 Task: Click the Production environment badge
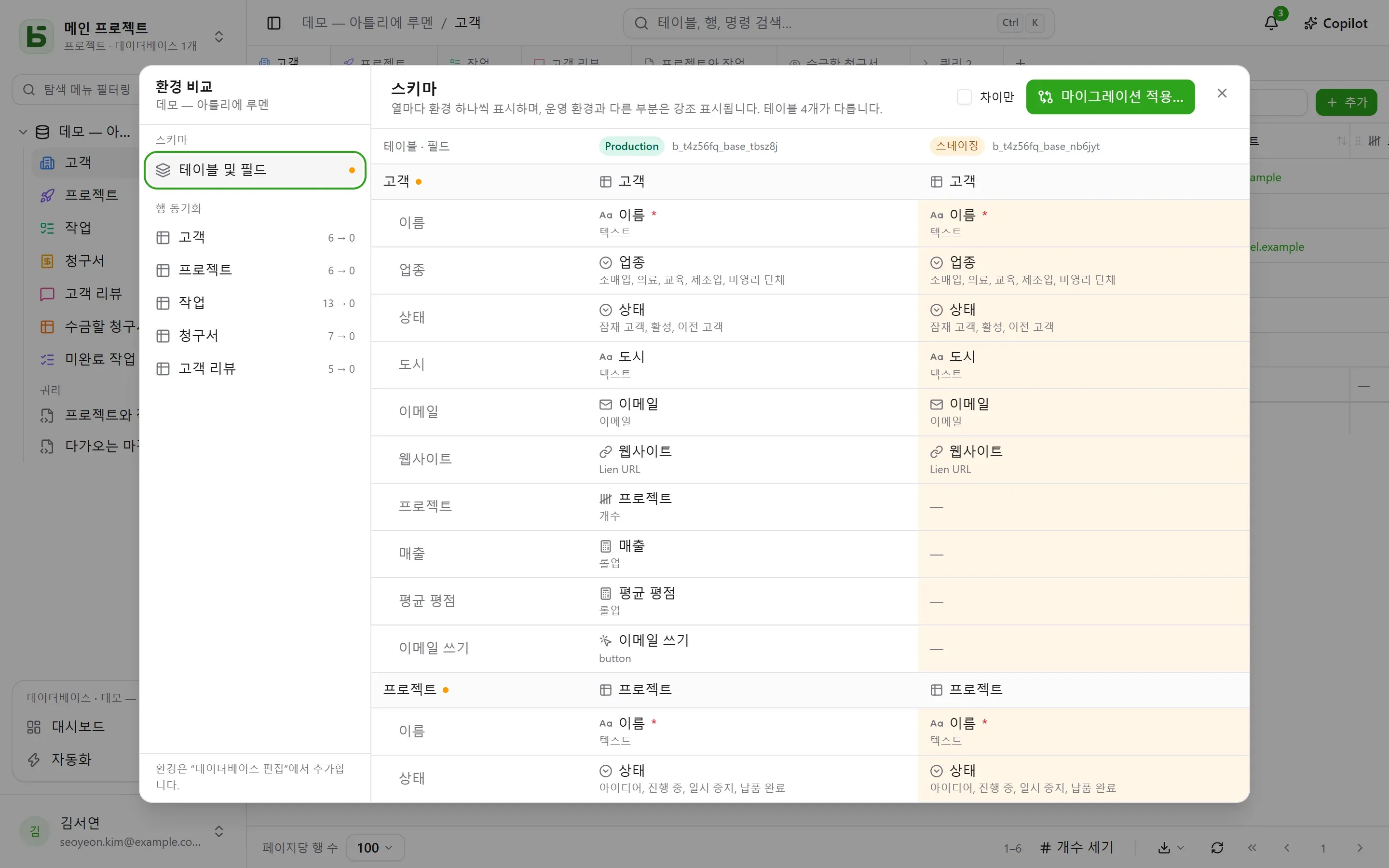tap(631, 146)
